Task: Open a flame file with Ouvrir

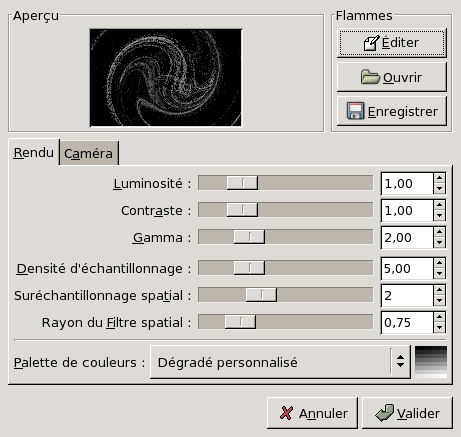Action: [392, 77]
